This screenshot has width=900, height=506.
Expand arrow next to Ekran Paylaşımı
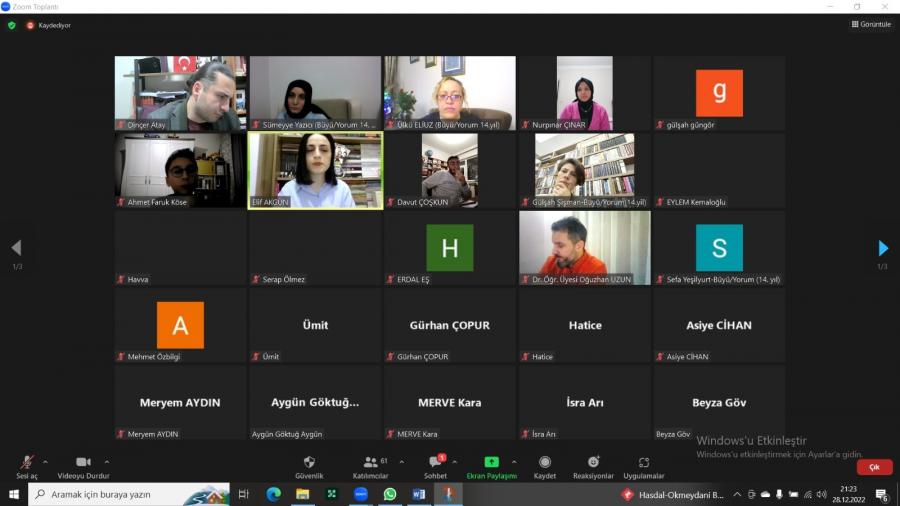coord(514,462)
